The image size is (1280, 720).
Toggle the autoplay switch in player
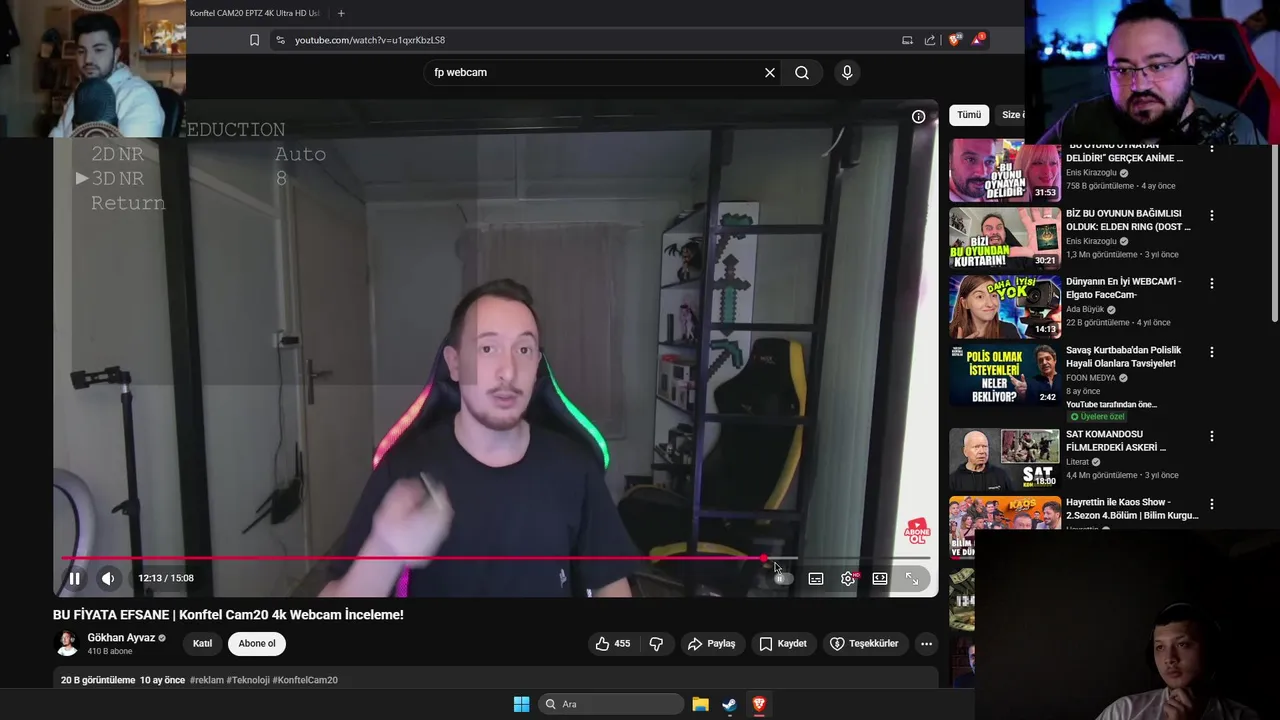[783, 578]
